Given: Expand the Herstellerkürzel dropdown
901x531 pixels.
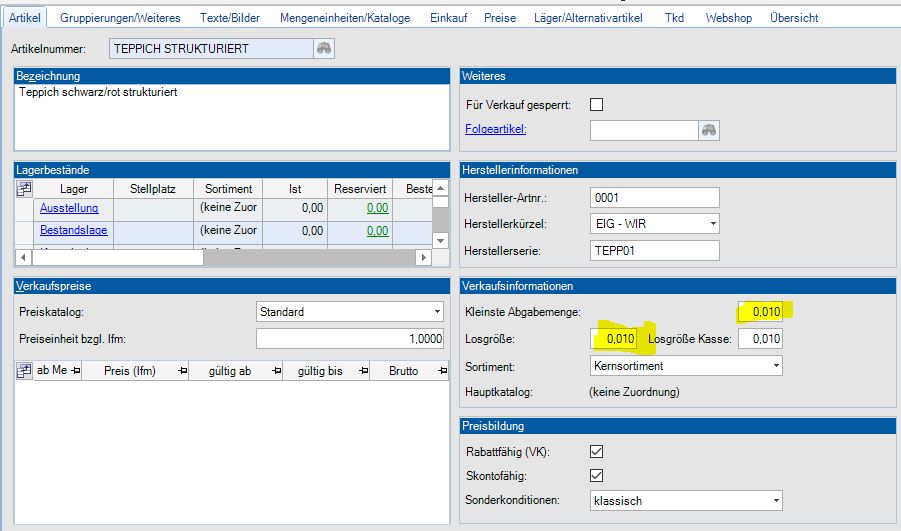Looking at the screenshot, I should (712, 223).
